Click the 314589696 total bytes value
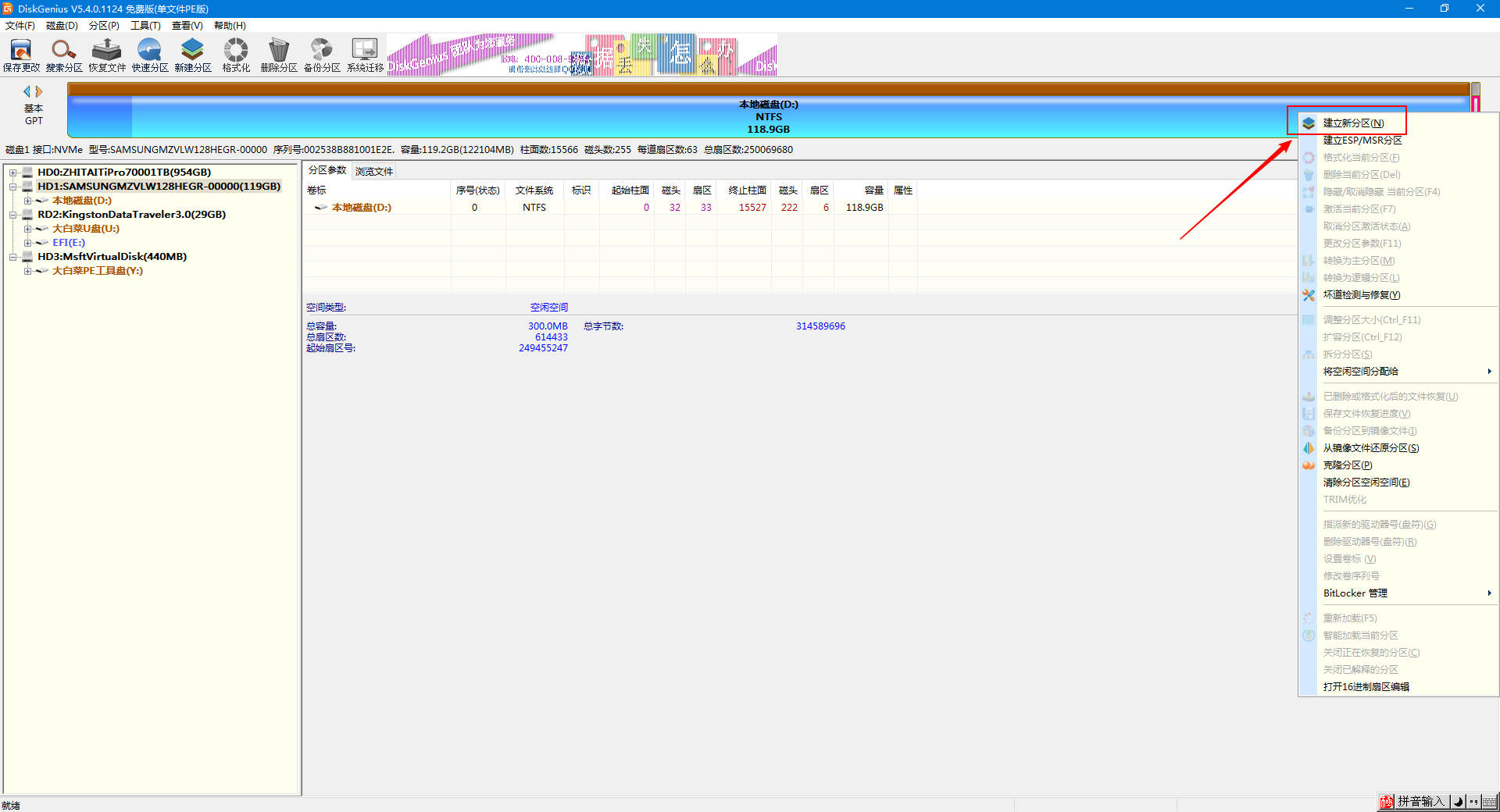Screen dimensions: 1500x812 point(820,326)
